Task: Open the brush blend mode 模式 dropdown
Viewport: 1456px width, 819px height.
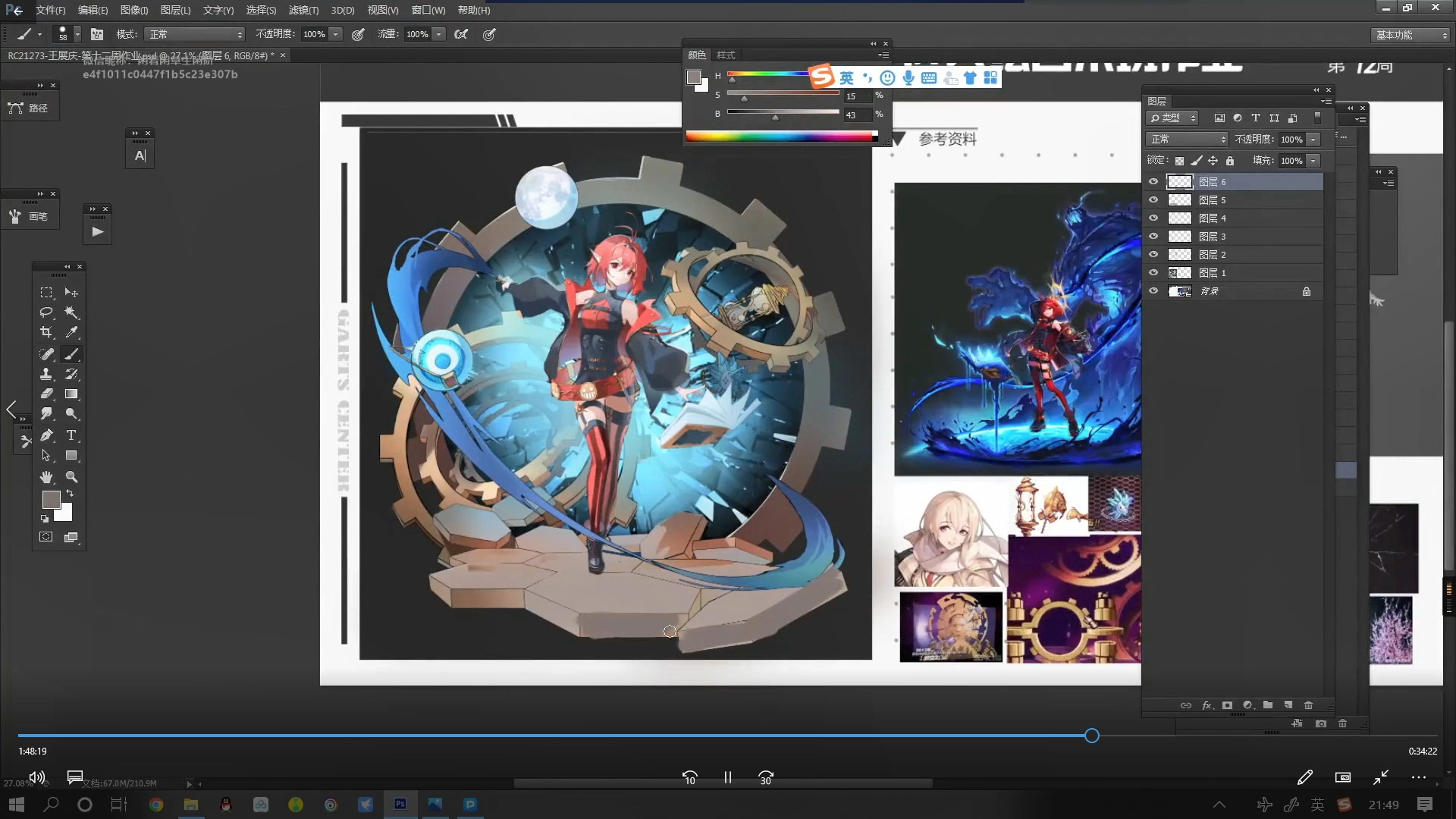Action: (196, 34)
